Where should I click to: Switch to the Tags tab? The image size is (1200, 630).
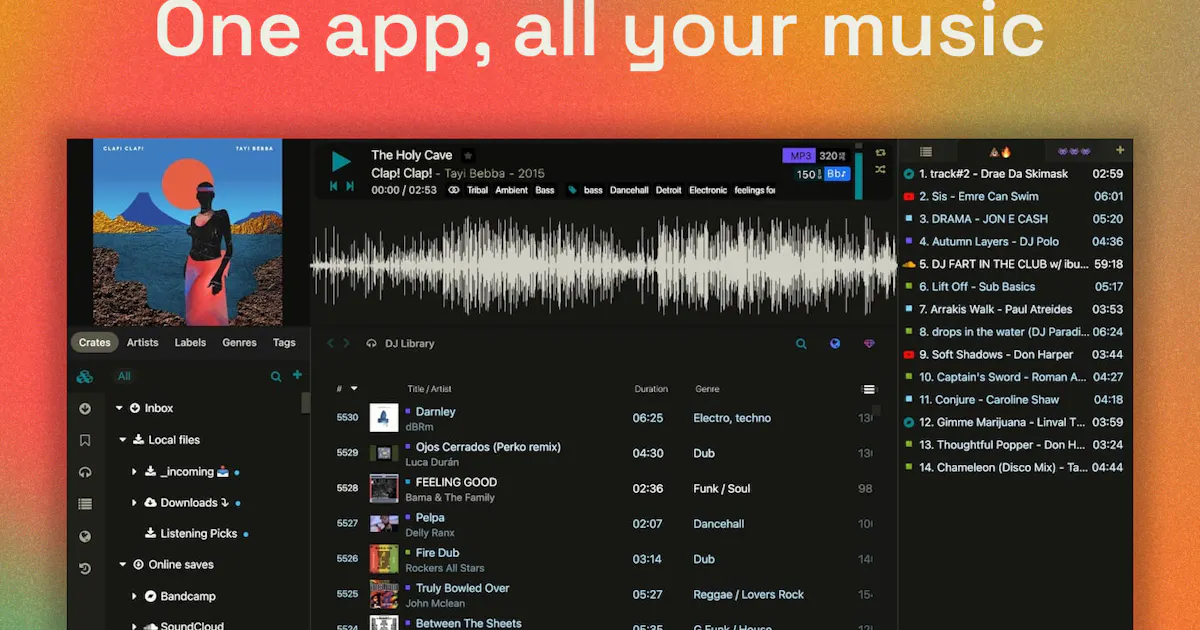(284, 342)
